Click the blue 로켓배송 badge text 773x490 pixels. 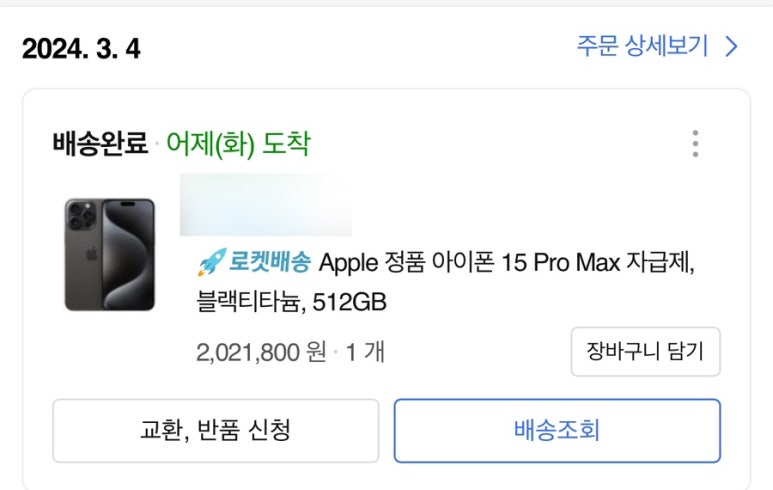pos(270,263)
